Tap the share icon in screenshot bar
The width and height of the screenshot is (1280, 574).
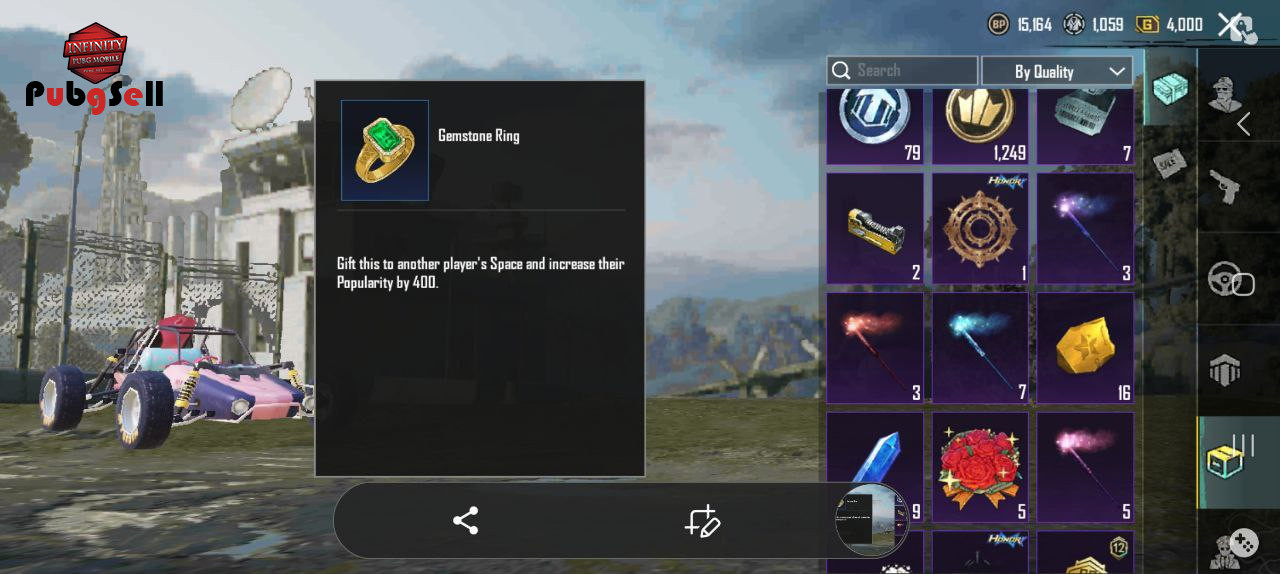pyautogui.click(x=465, y=520)
